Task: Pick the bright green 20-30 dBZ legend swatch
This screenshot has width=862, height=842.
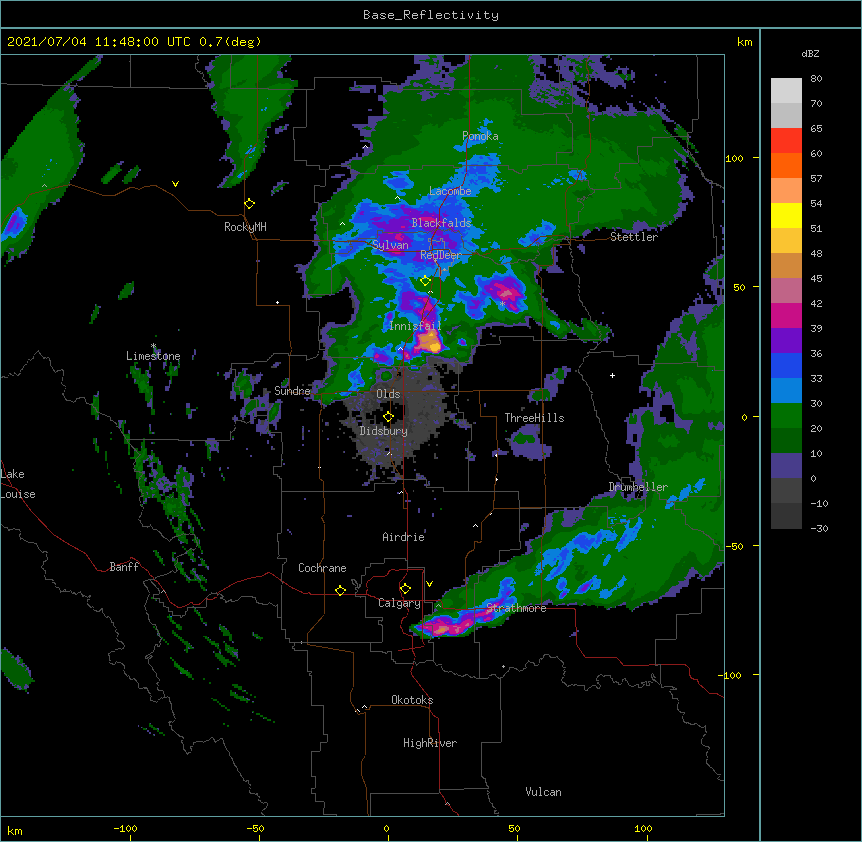Action: 786,416
